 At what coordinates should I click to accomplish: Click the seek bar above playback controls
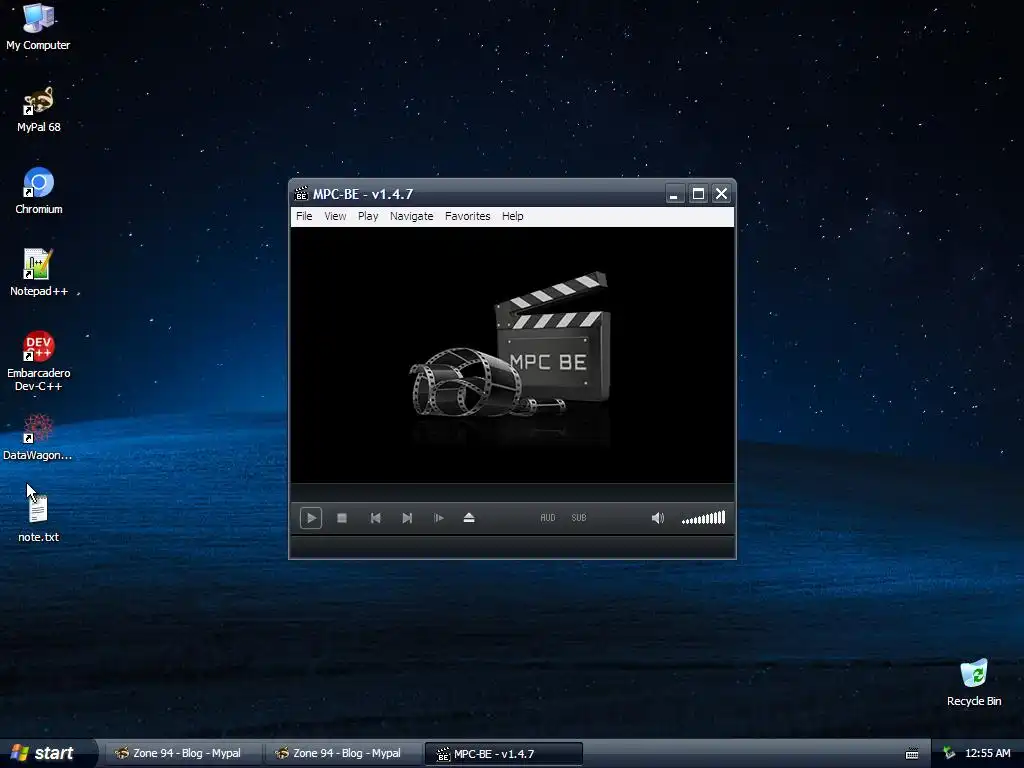click(x=512, y=492)
